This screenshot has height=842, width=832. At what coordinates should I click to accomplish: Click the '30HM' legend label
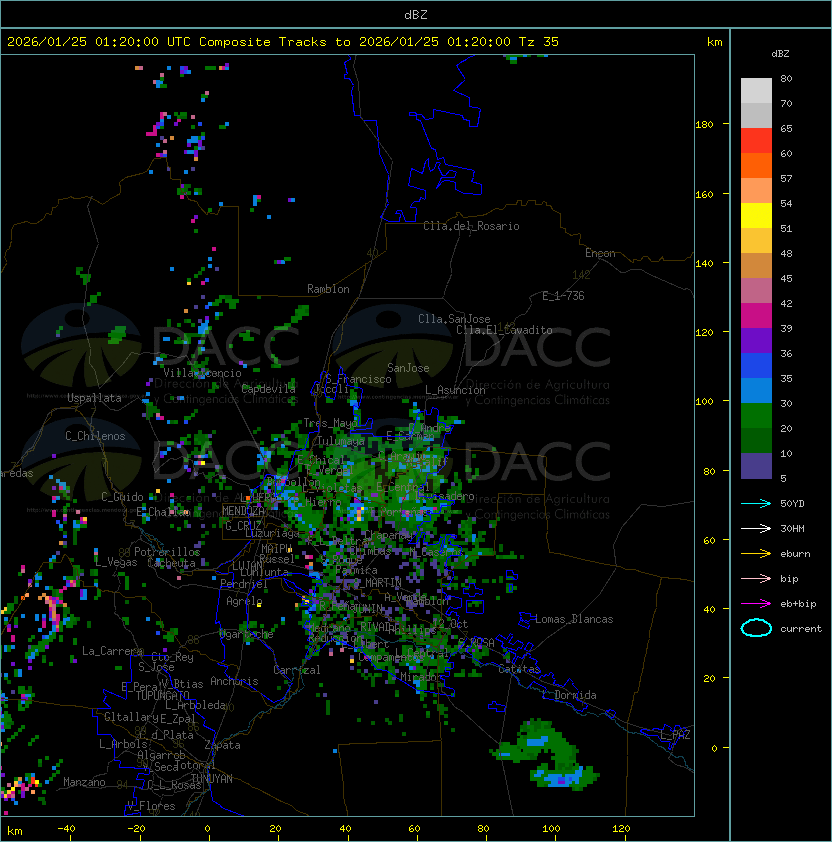pyautogui.click(x=792, y=528)
